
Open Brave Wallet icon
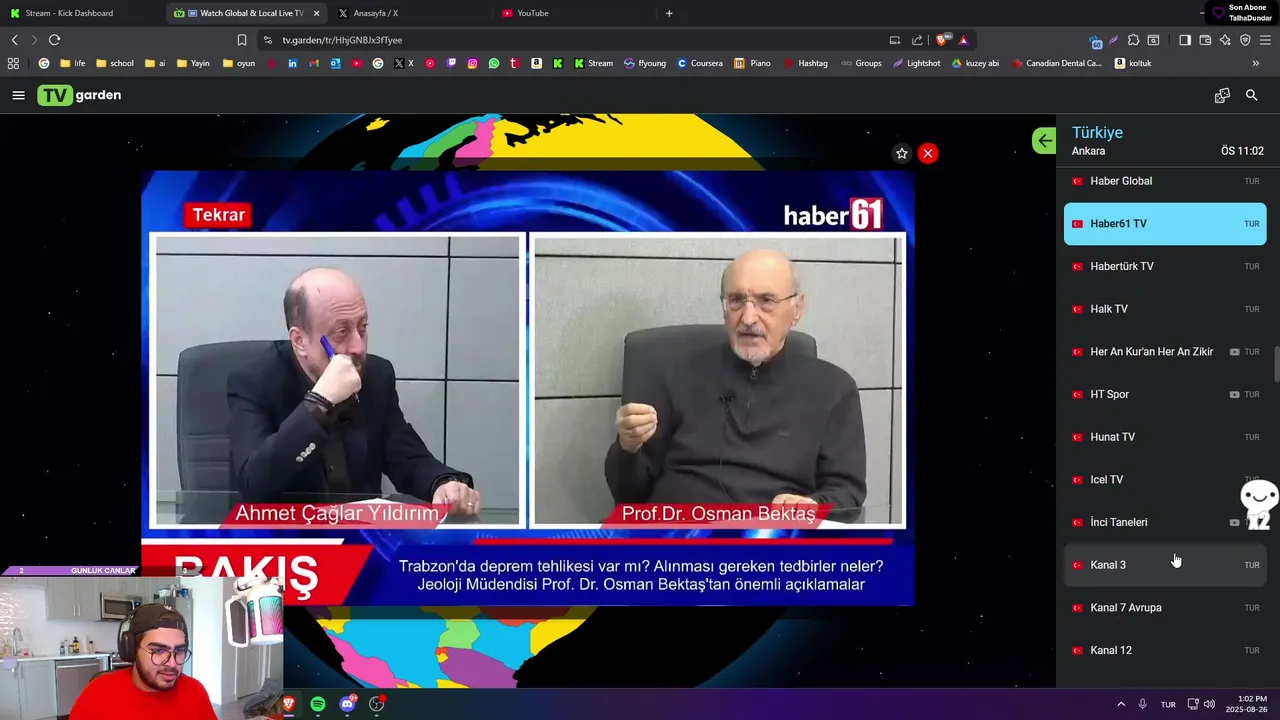(x=1205, y=40)
